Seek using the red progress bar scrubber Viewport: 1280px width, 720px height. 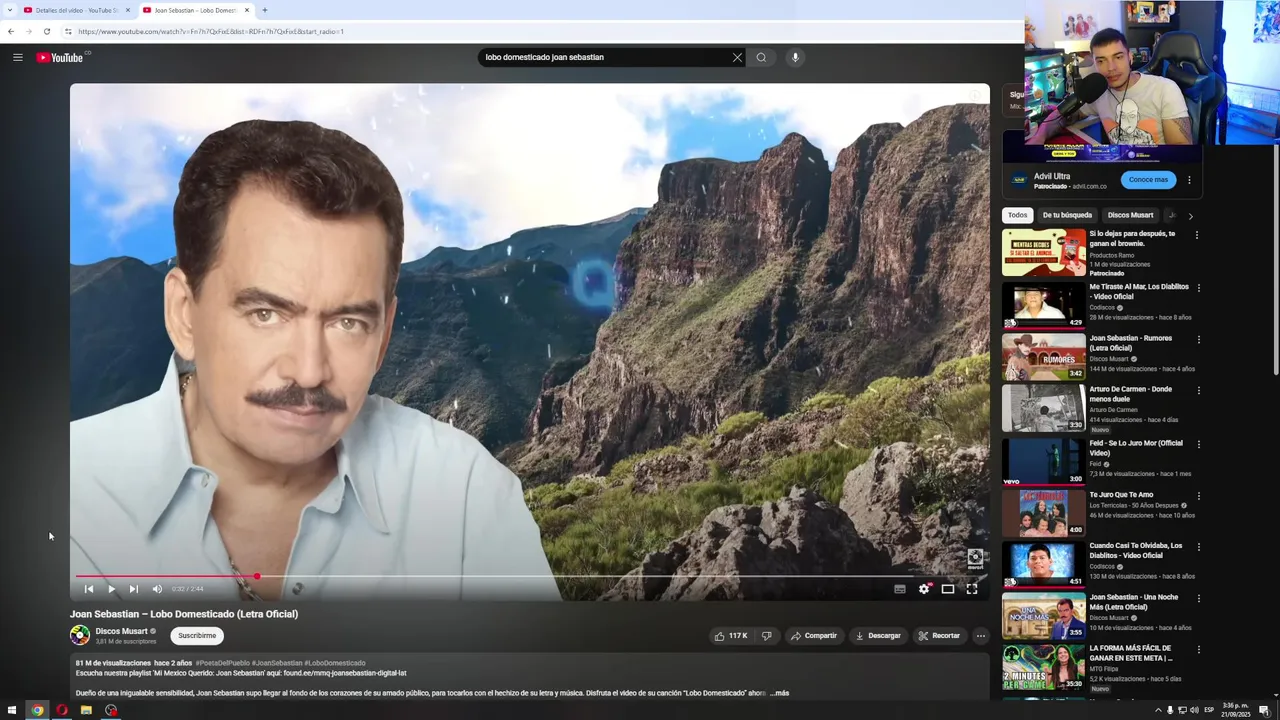(x=257, y=576)
